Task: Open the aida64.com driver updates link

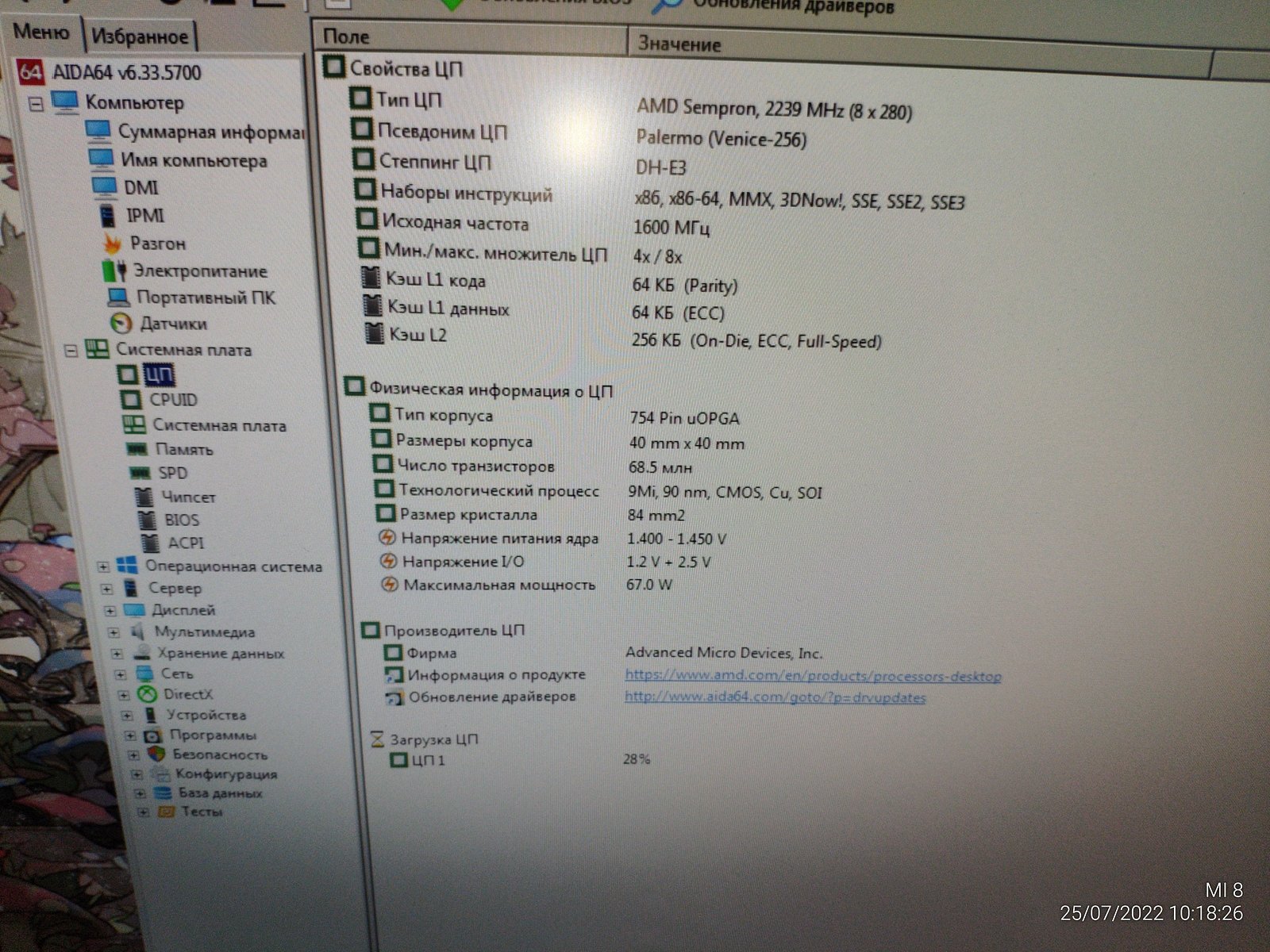Action: click(x=775, y=697)
